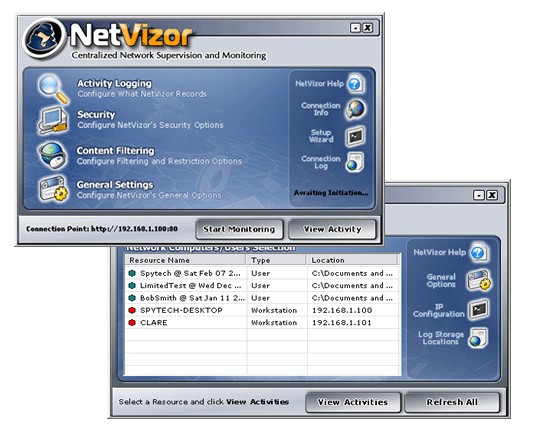Image resolution: width=537 pixels, height=437 pixels.
Task: Click Connection Point address text
Action: [102, 229]
